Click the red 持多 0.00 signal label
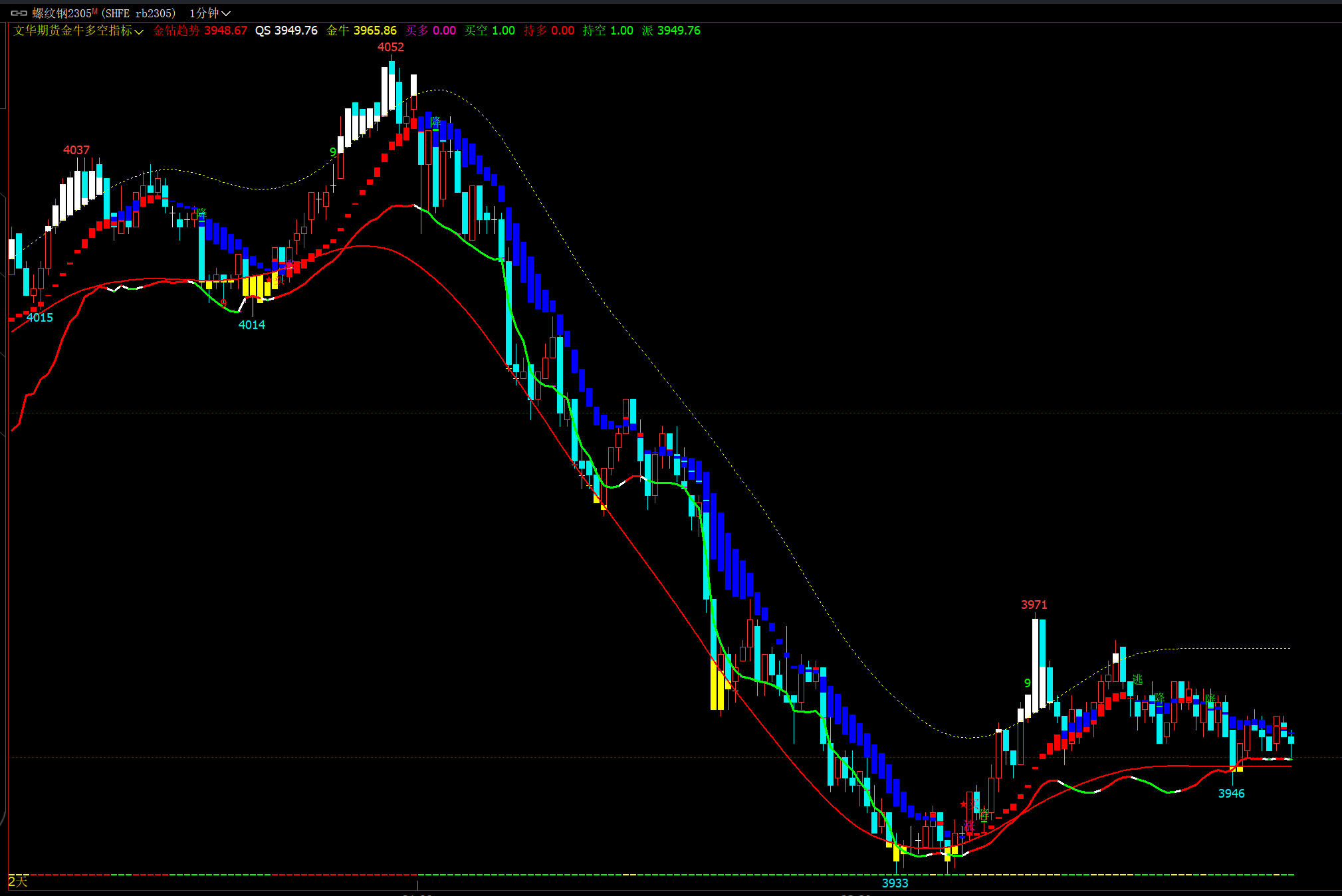 point(549,31)
